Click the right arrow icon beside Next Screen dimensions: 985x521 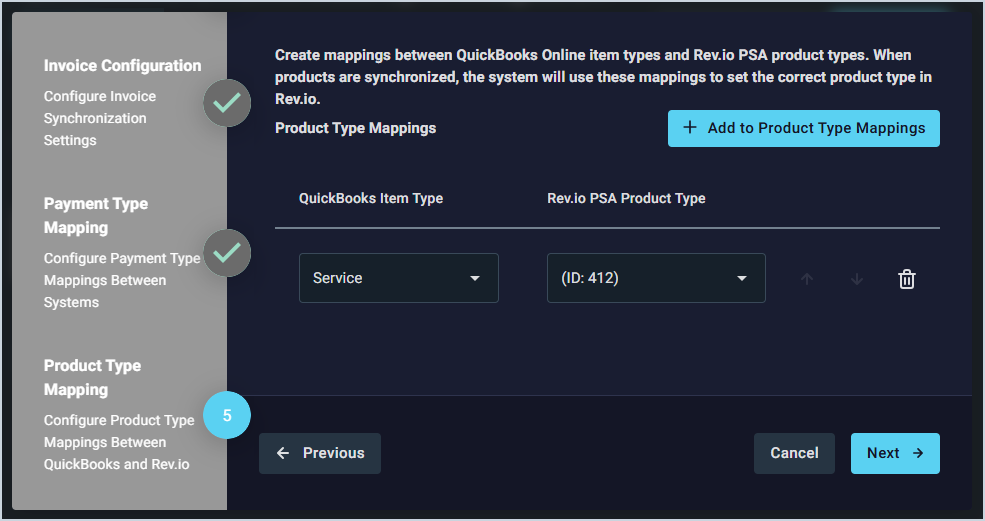[x=917, y=453]
